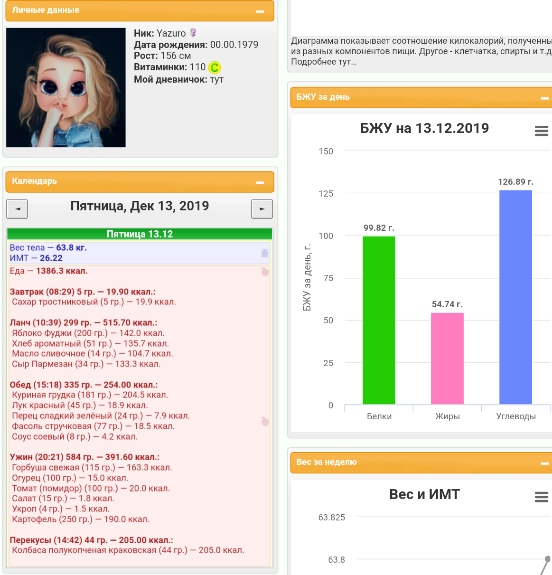Viewport: 552px width, 575px height.
Task: Click apple icon beside Еда total
Action: coord(264,272)
